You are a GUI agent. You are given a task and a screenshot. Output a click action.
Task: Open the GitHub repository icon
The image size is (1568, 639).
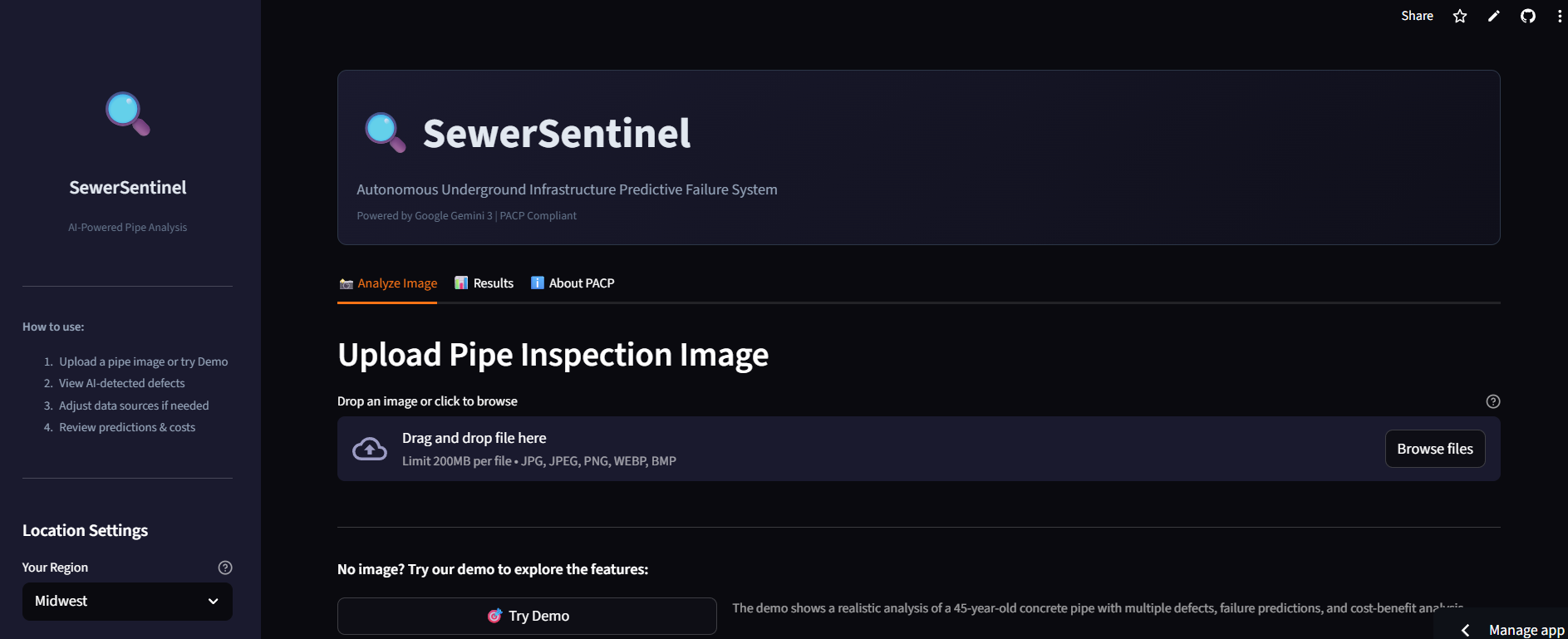click(1527, 16)
